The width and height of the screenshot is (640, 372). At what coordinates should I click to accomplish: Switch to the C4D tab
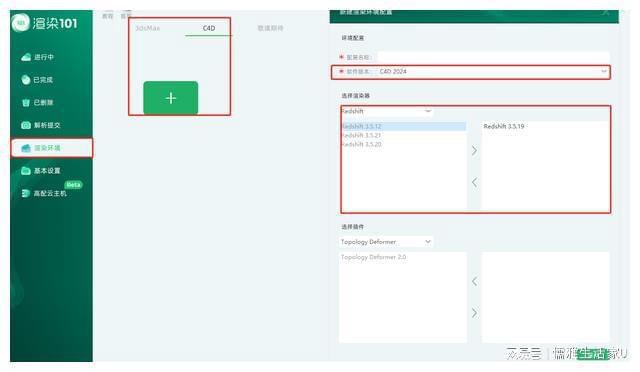pyautogui.click(x=209, y=28)
